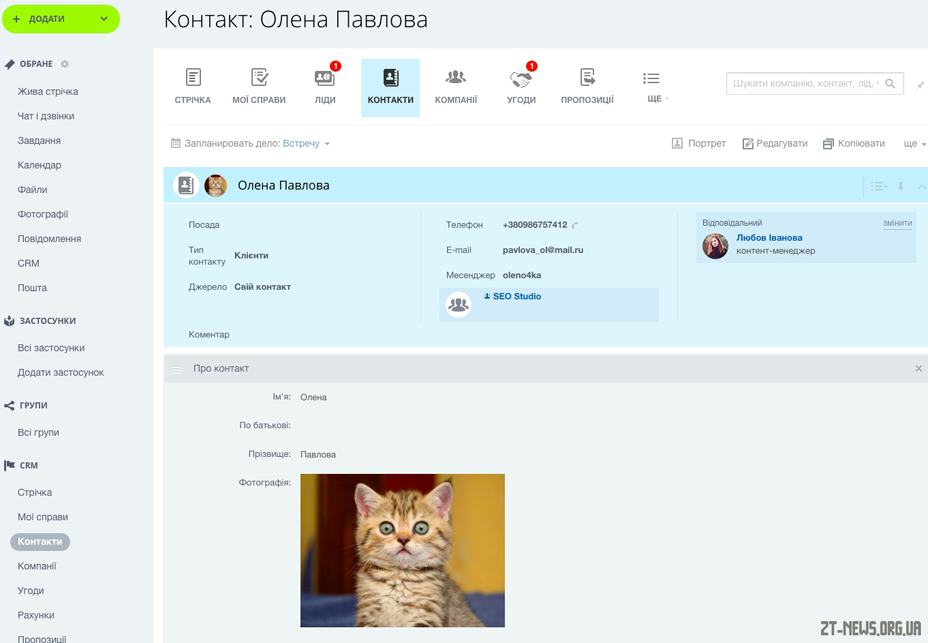The width and height of the screenshot is (928, 643).
Task: Open Пошта in sidebar
Action: pos(32,288)
